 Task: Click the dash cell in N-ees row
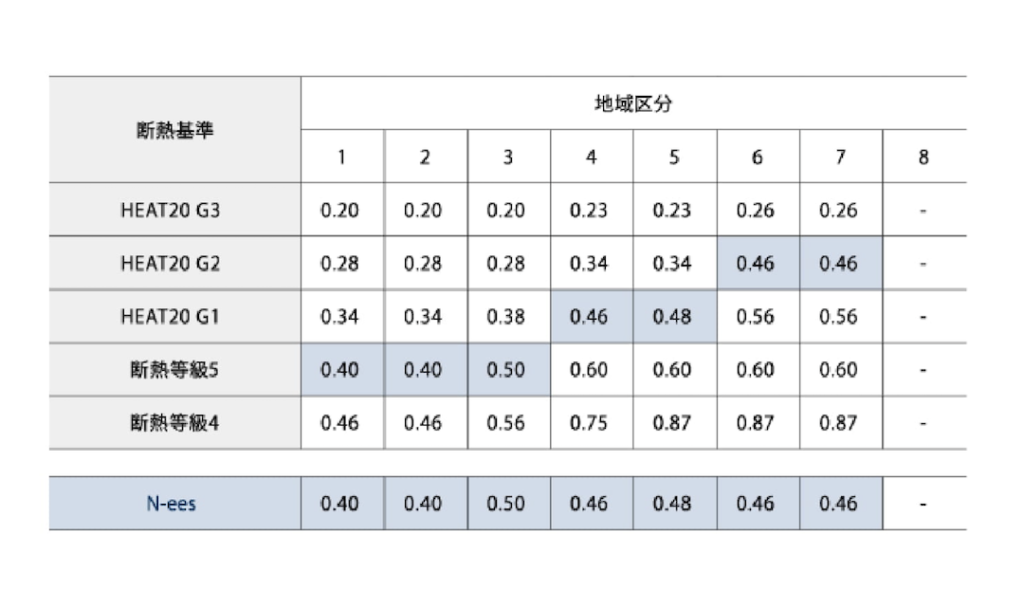pos(923,504)
